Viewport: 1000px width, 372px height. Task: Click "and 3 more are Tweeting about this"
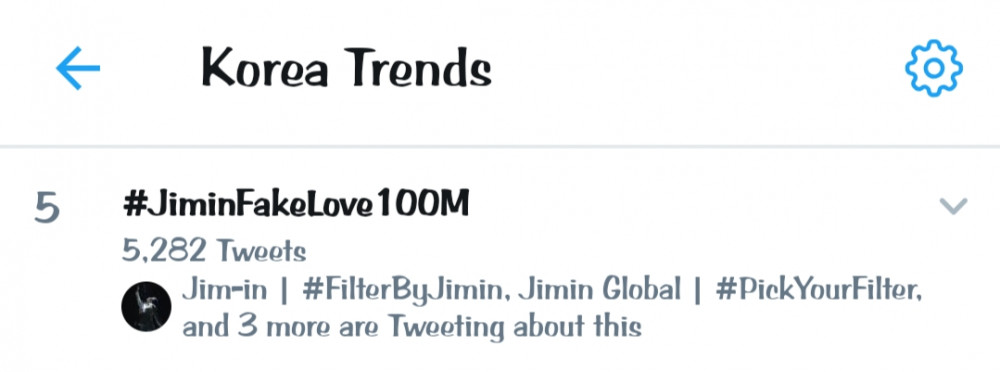(x=411, y=327)
